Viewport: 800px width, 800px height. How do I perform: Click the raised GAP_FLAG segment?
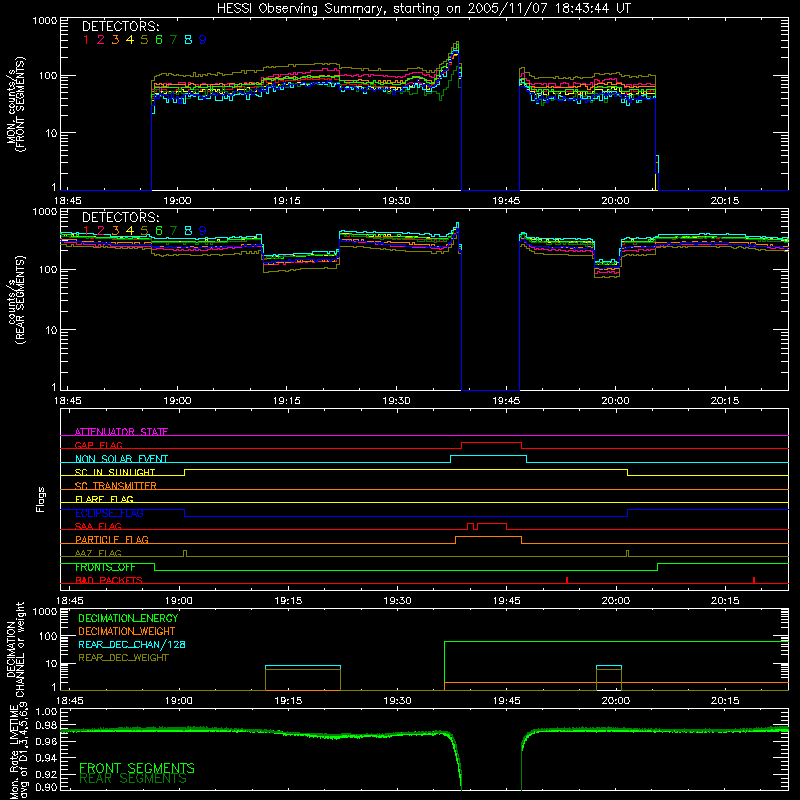coord(491,443)
